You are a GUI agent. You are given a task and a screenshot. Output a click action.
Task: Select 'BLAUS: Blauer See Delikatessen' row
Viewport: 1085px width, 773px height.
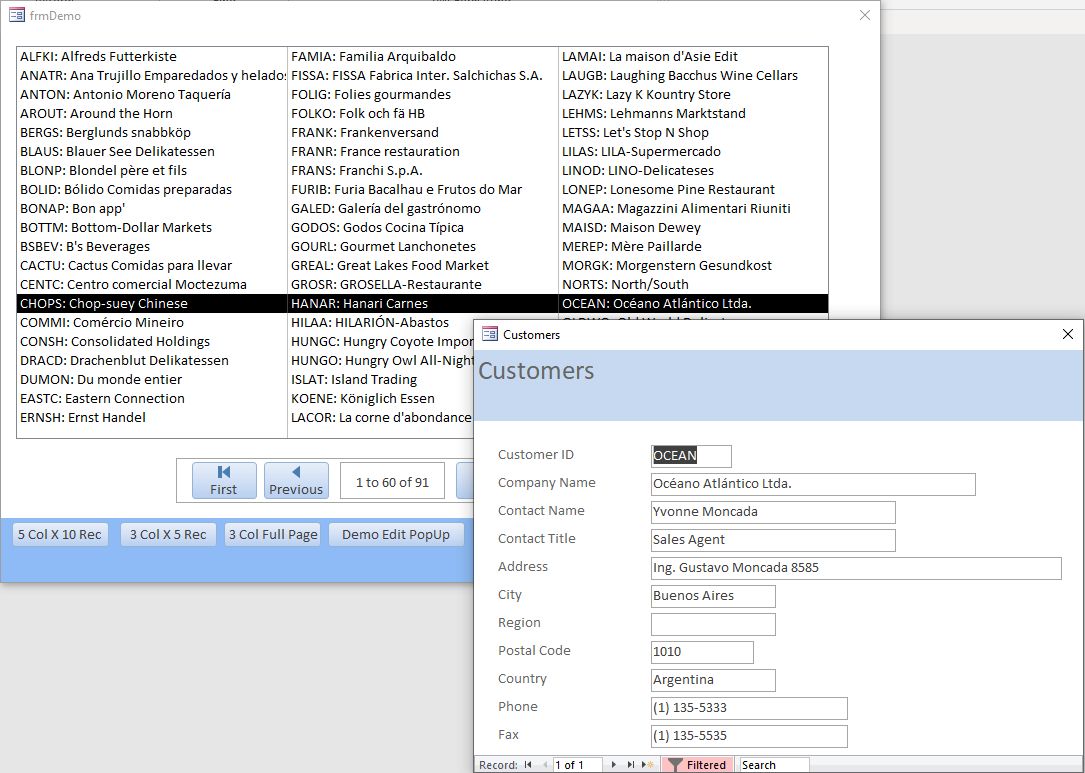152,152
